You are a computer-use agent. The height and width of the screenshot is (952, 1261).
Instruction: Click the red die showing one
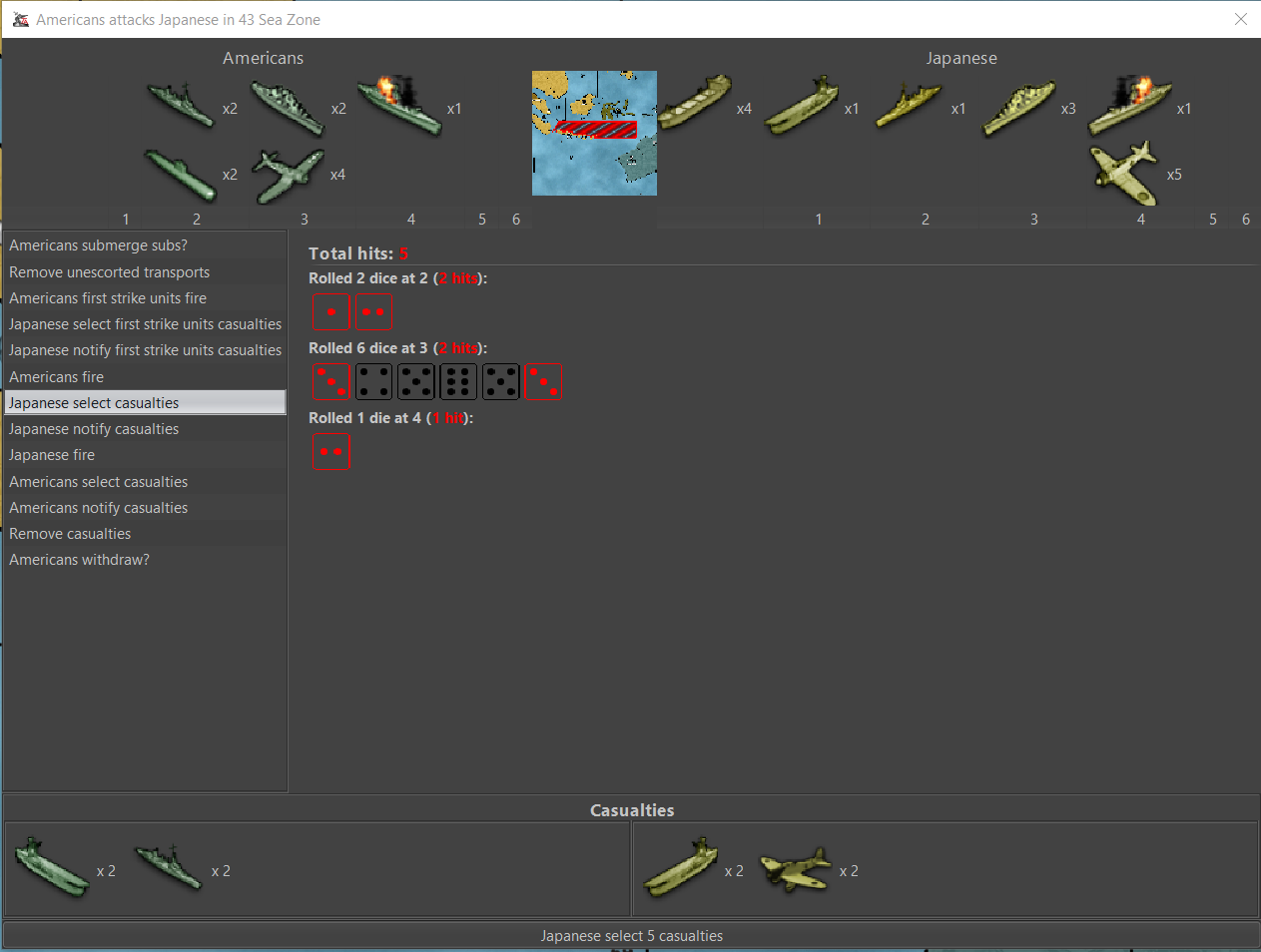click(x=330, y=311)
